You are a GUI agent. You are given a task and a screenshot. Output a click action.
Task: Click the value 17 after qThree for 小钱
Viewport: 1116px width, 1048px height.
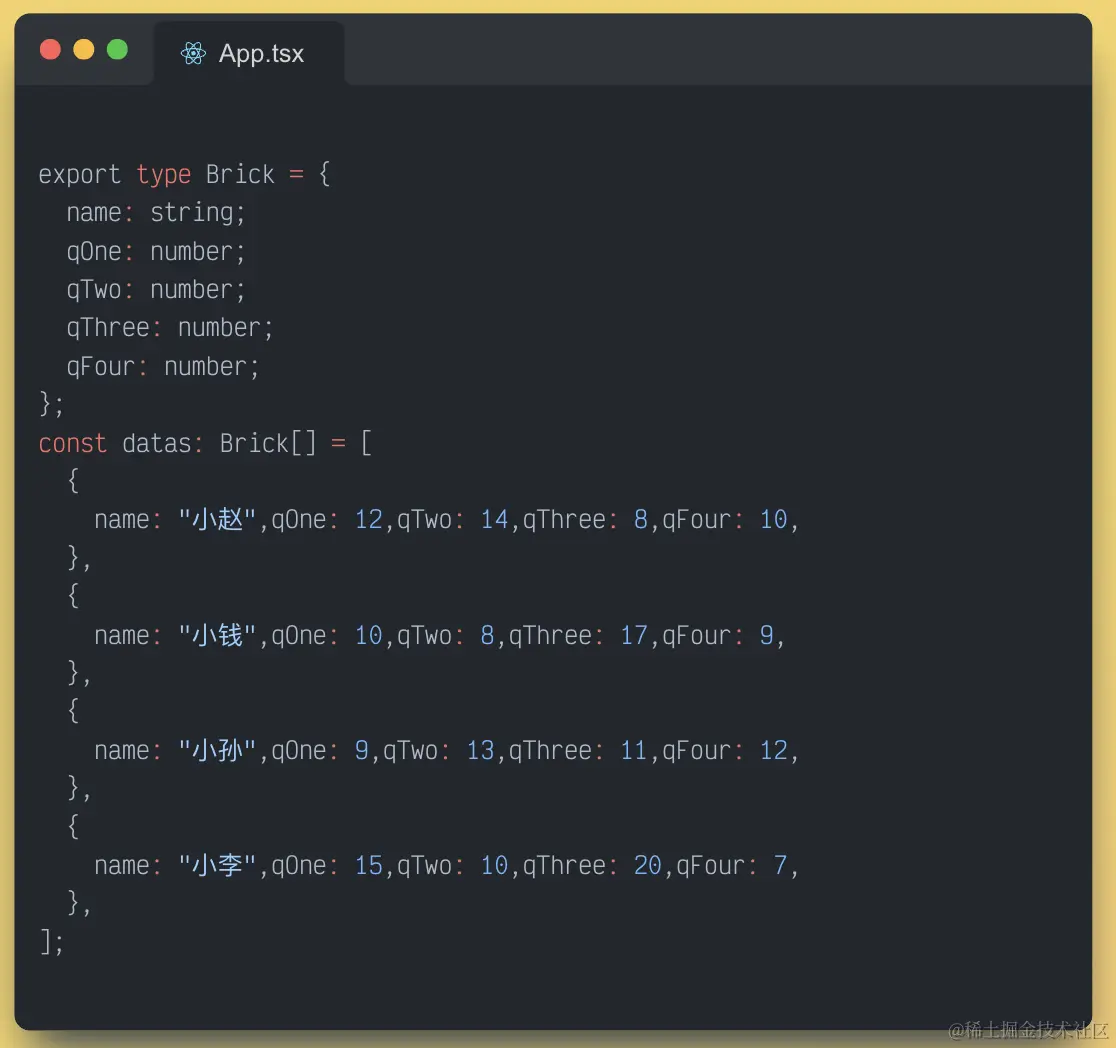[x=634, y=635]
